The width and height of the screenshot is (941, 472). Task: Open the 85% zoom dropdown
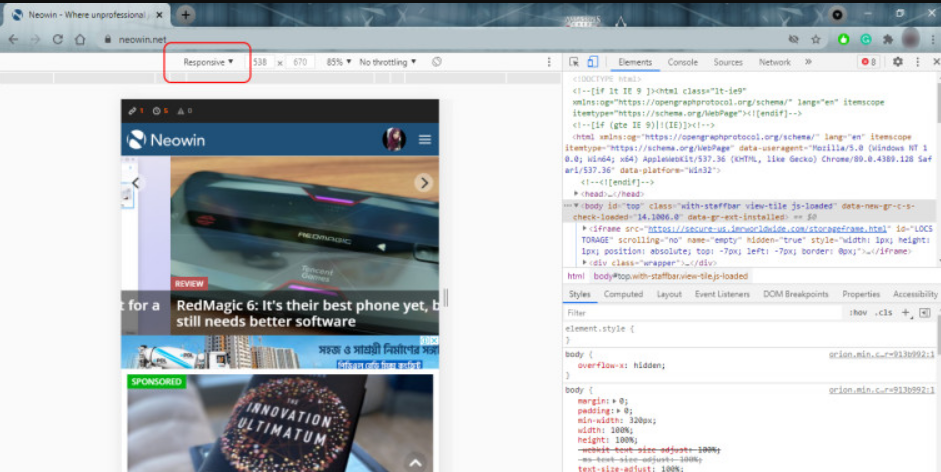tap(338, 62)
